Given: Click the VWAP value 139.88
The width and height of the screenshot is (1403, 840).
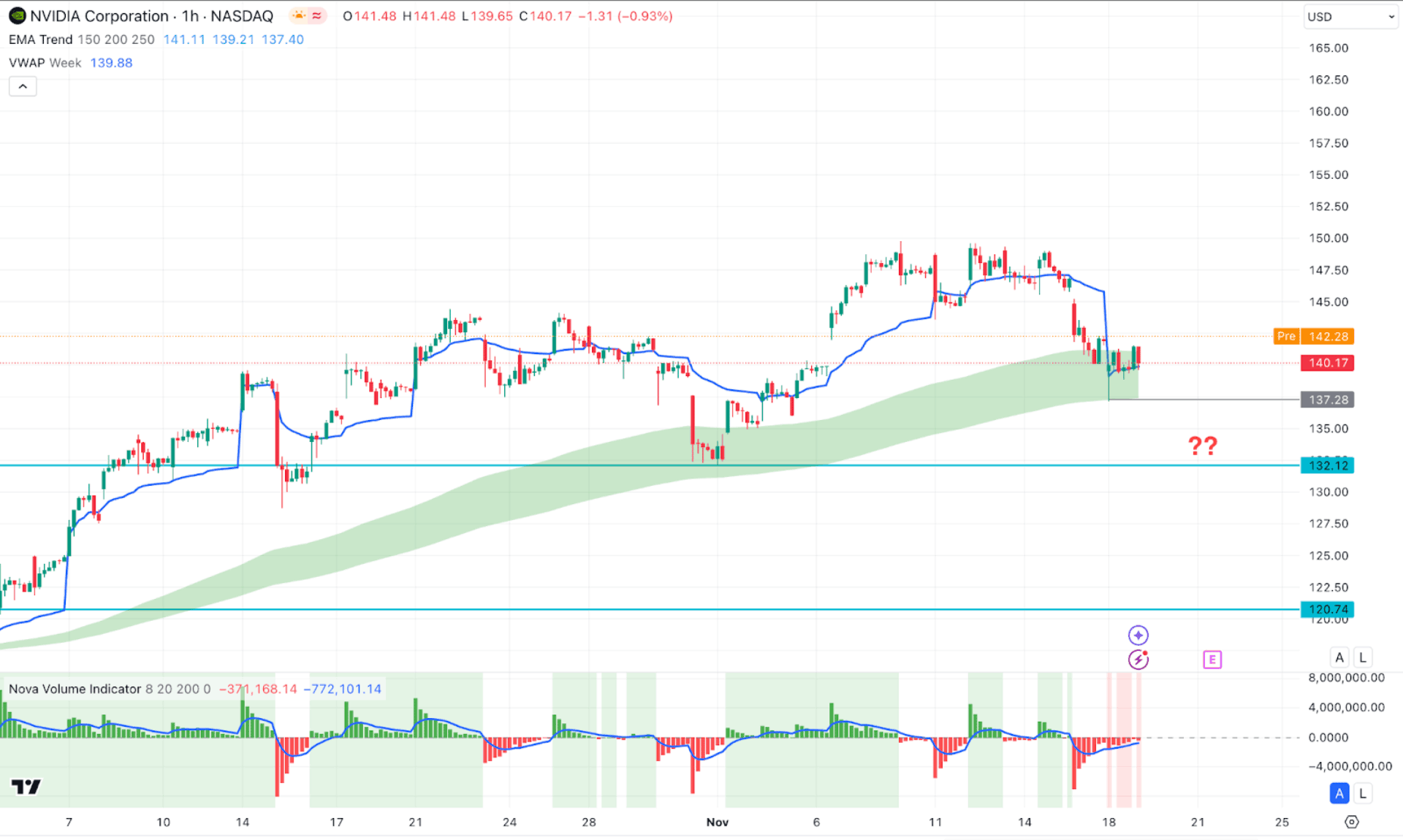Looking at the screenshot, I should (x=111, y=63).
